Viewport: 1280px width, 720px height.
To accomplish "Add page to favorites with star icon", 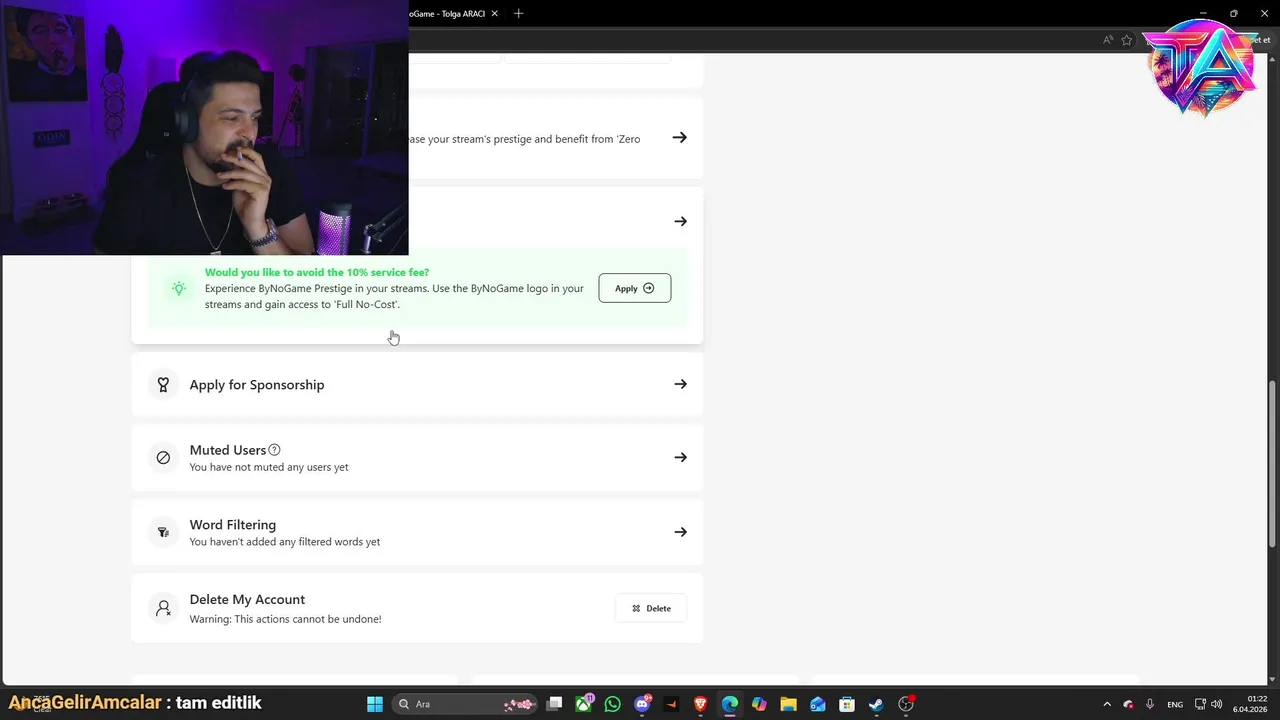I will coord(1127,40).
